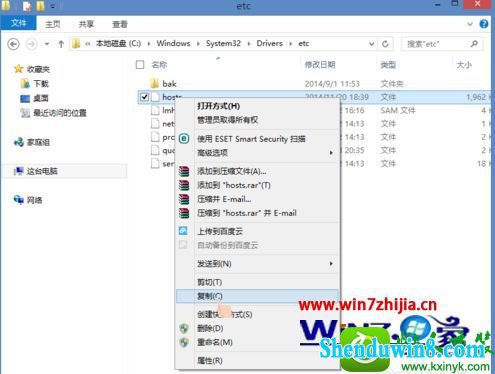Uncheck the hosts file checkbox
Screen dimensions: 495x374
pyautogui.click(x=144, y=97)
